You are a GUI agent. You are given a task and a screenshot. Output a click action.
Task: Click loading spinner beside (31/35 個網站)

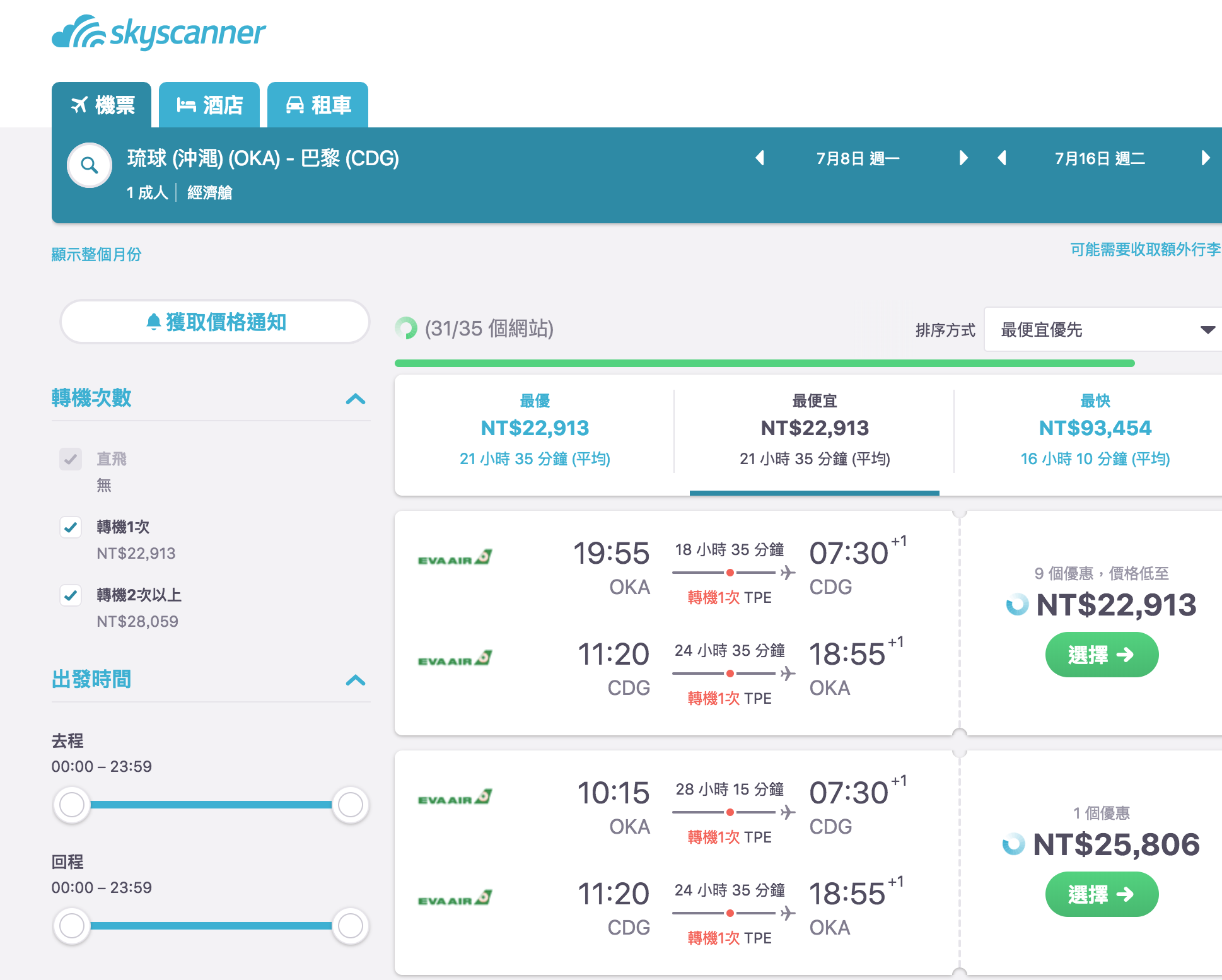coord(406,328)
